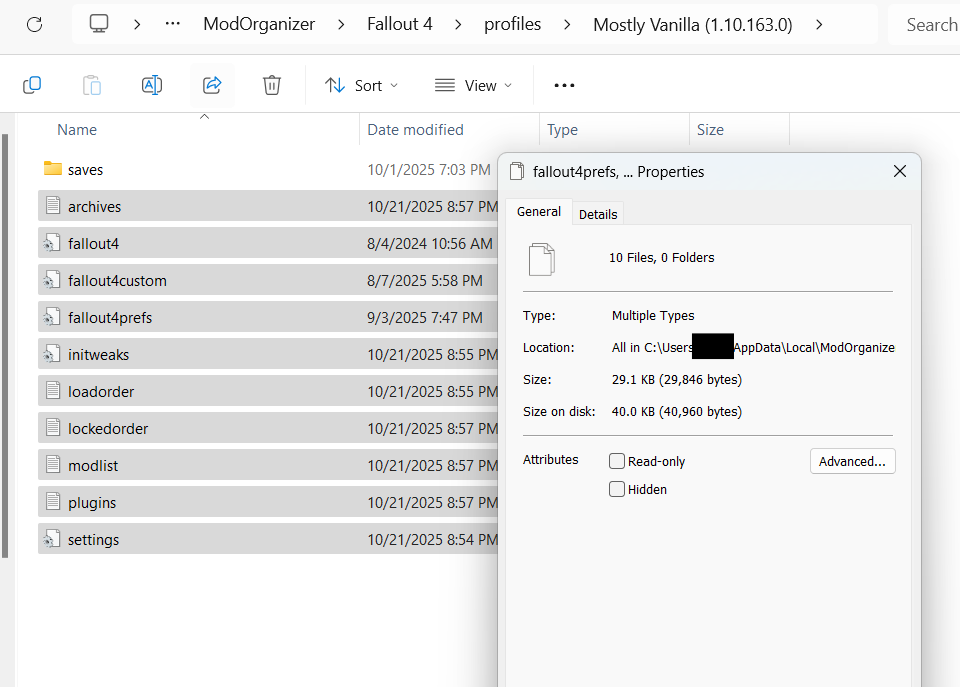The image size is (960, 687).
Task: Click the Rename toolbar icon
Action: (152, 85)
